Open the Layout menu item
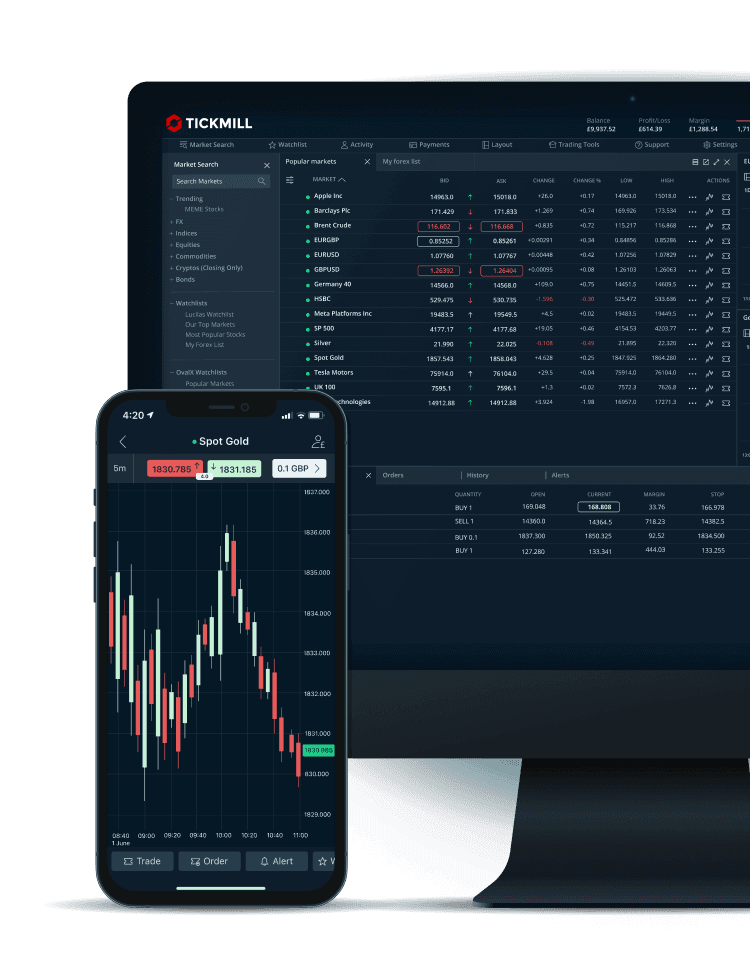 pyautogui.click(x=497, y=144)
